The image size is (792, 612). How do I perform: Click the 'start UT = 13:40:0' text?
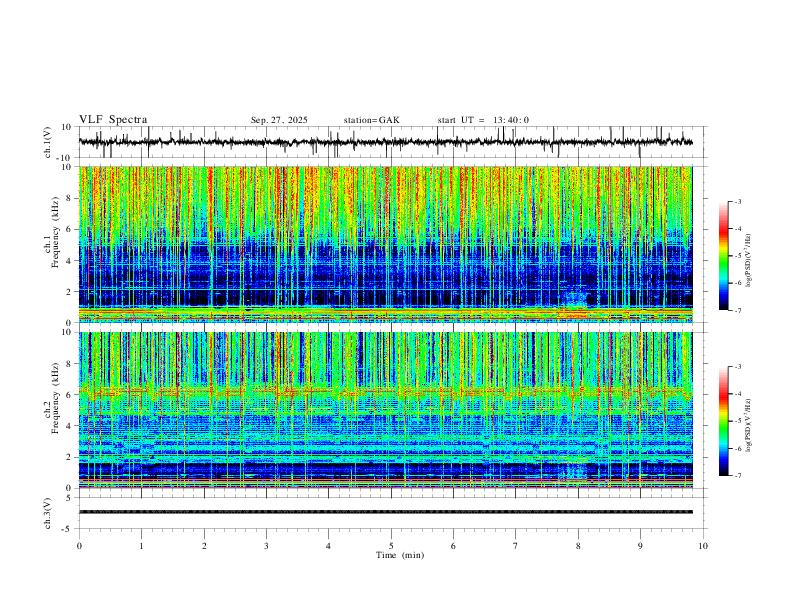click(483, 120)
